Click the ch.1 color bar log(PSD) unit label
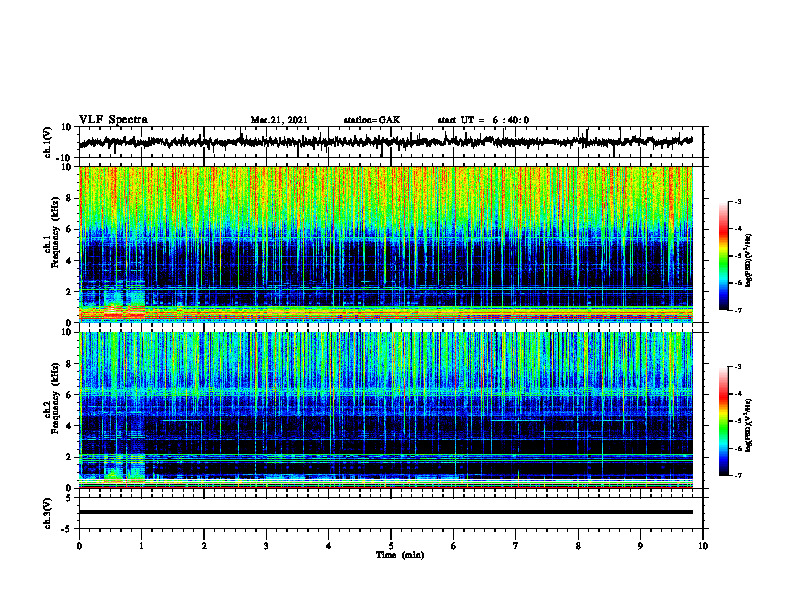This screenshot has width=792, height=612. point(749,260)
